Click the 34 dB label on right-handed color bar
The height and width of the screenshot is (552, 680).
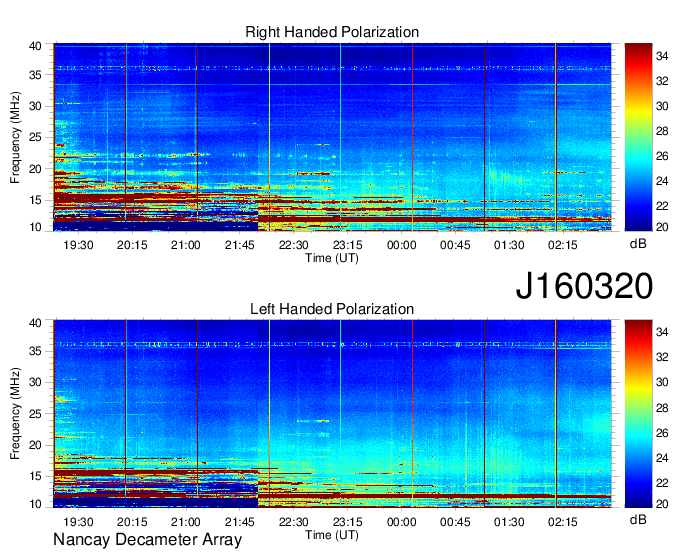pyautogui.click(x=662, y=56)
